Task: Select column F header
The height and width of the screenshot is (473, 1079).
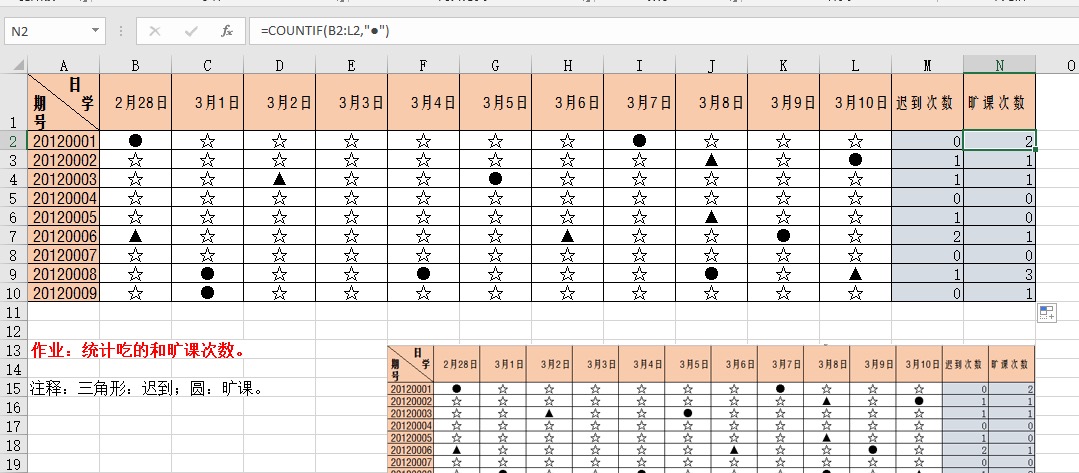Action: pos(423,65)
